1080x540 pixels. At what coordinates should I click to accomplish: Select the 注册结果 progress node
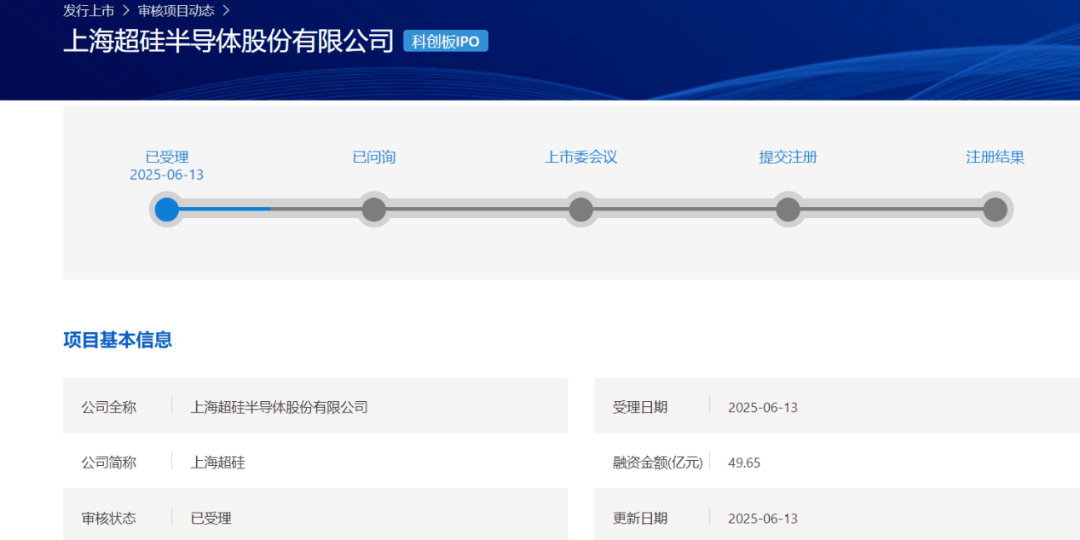[x=995, y=209]
